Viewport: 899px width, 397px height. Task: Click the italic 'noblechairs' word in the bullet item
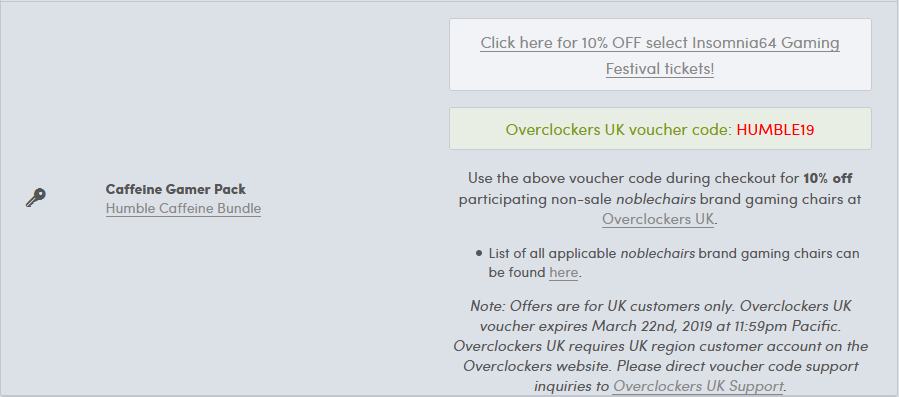tap(658, 253)
